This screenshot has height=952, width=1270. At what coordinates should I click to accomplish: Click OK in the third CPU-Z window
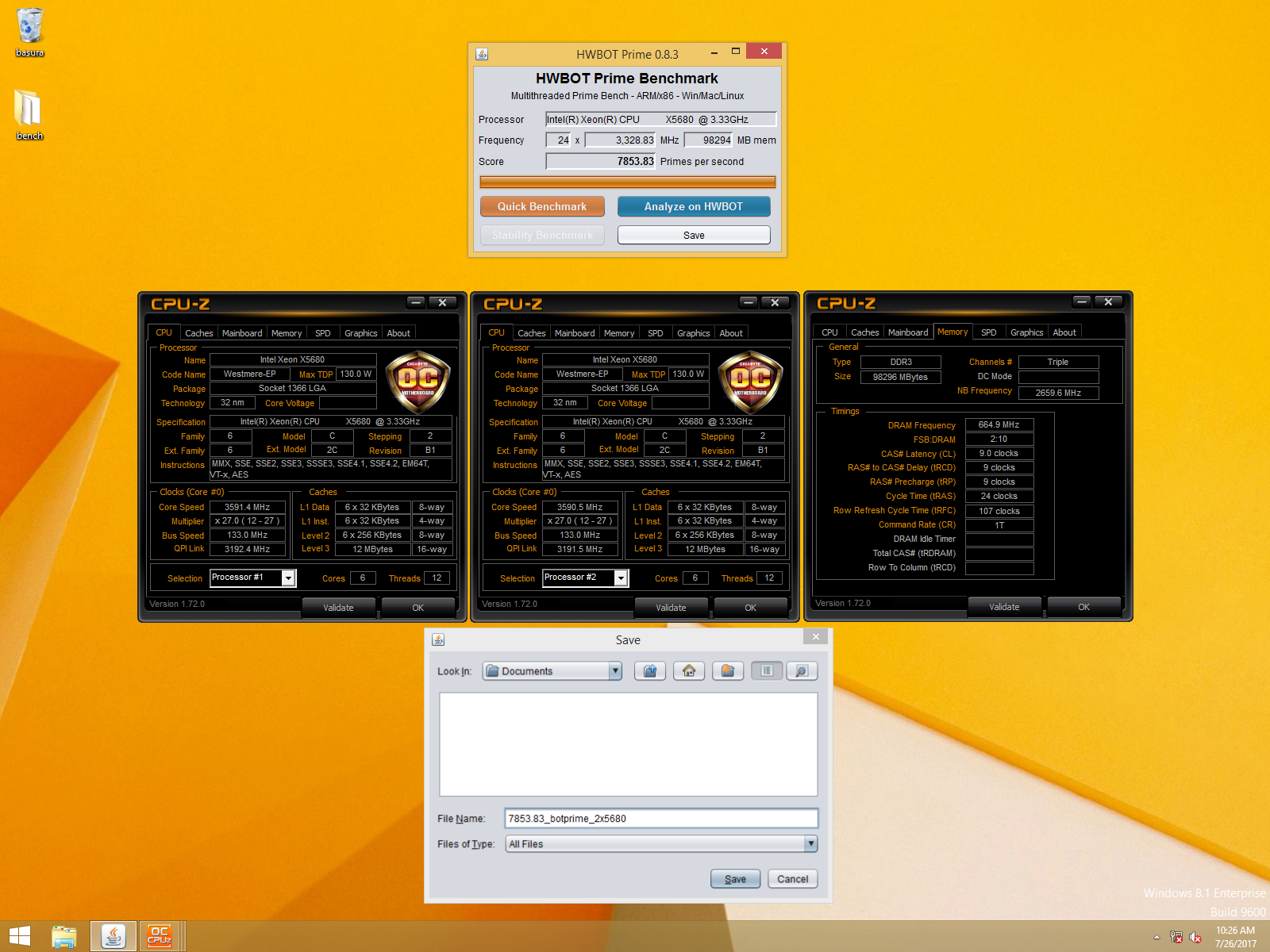1083,607
